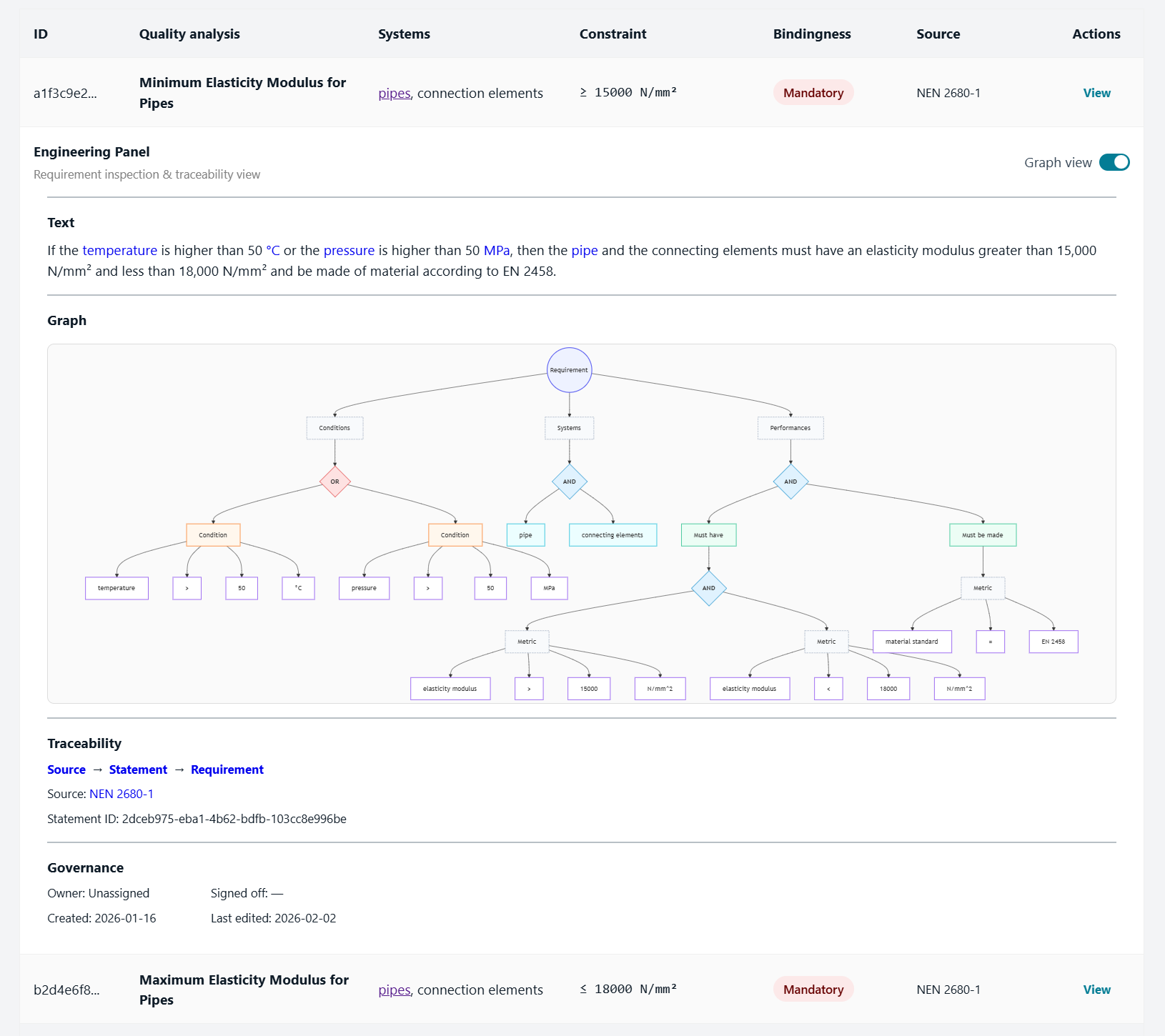The image size is (1165, 1036).
Task: Open the Statement traceability link
Action: (138, 769)
